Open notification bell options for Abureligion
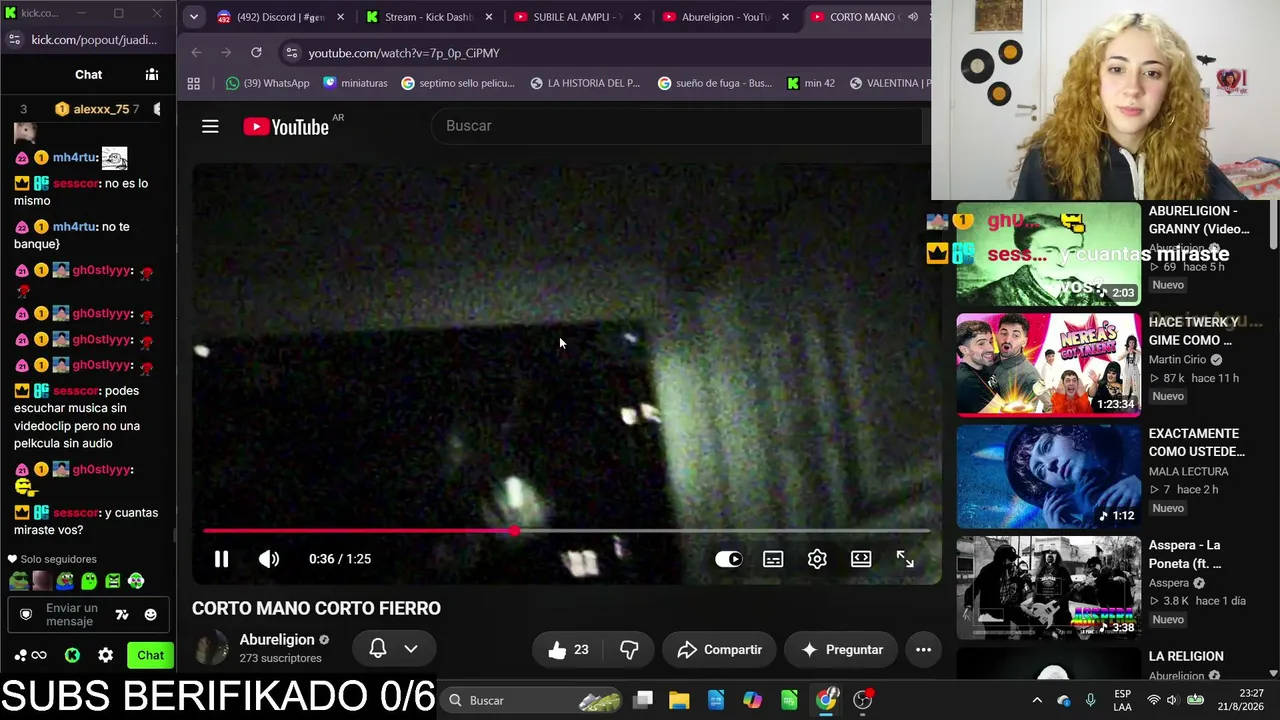The height and width of the screenshot is (720, 1280). tap(394, 649)
